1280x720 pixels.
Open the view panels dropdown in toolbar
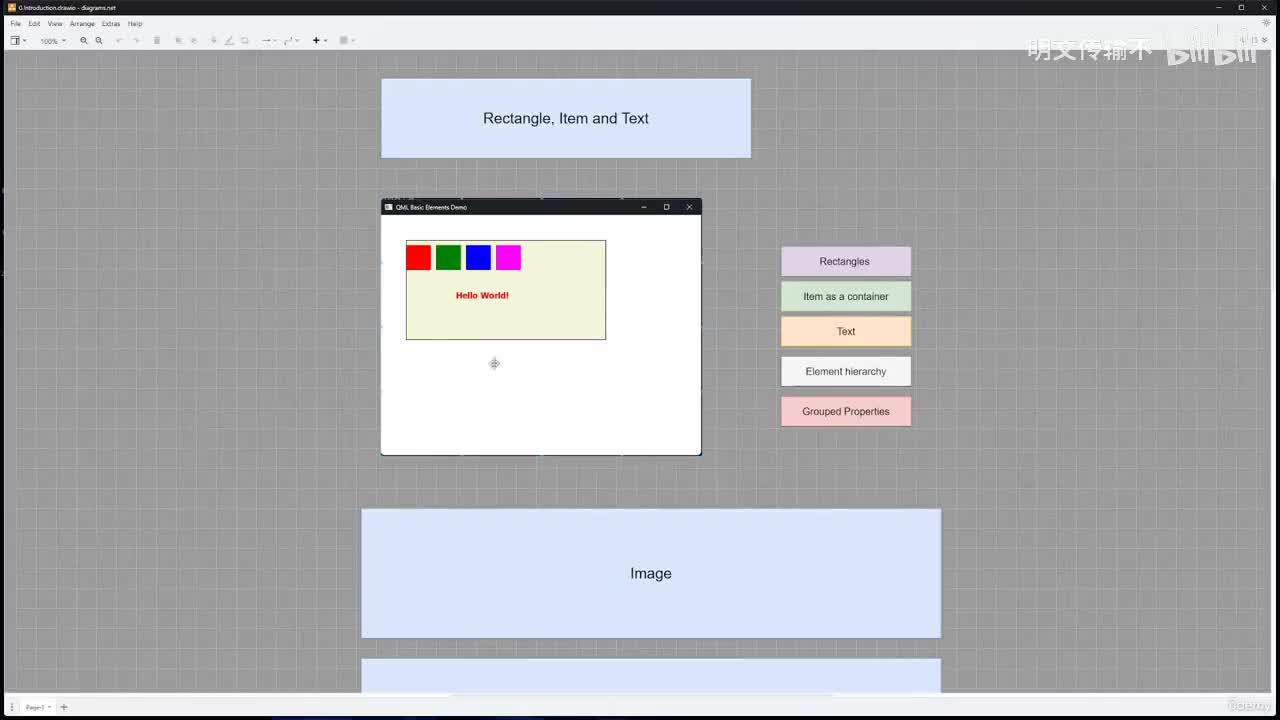(18, 41)
